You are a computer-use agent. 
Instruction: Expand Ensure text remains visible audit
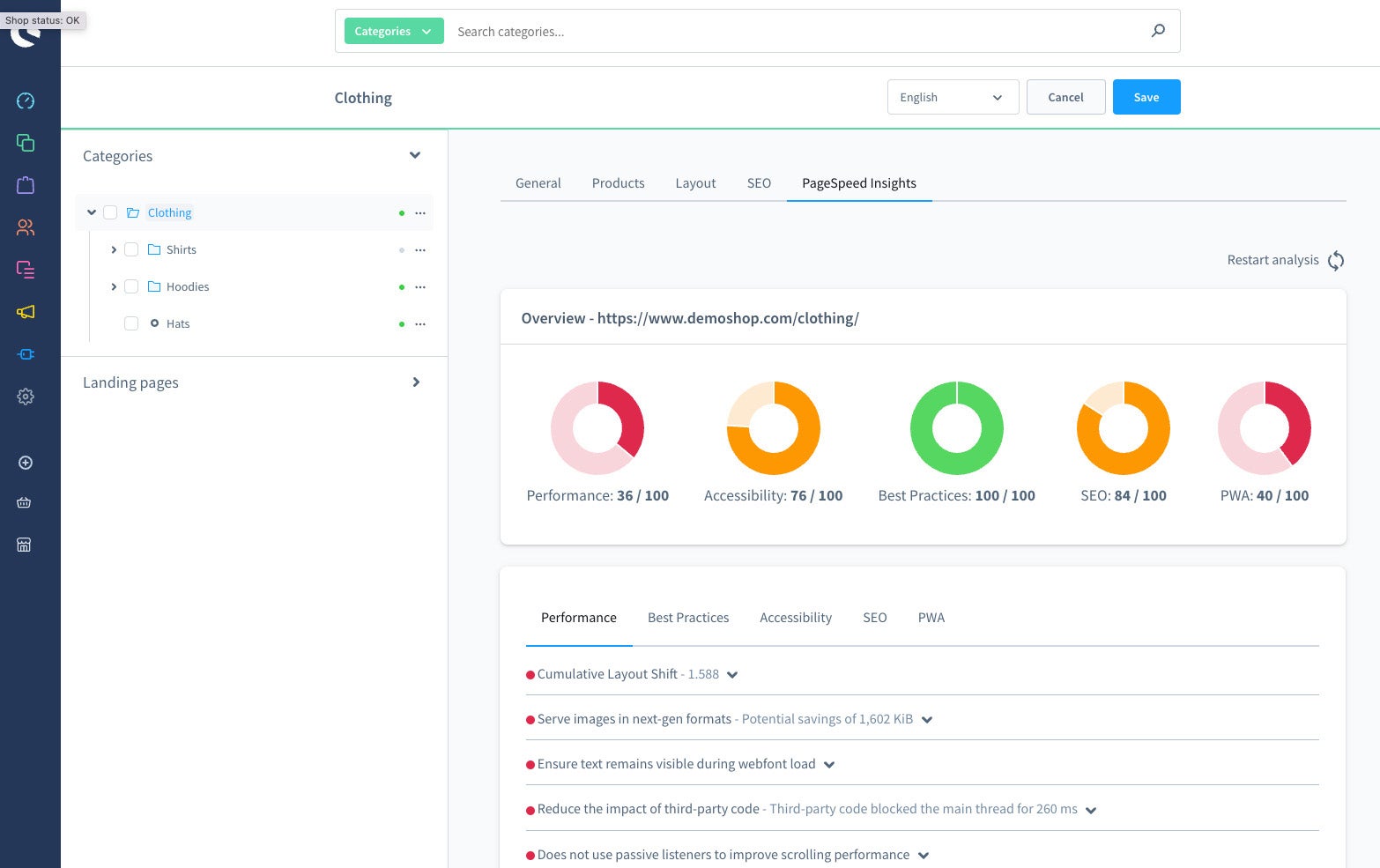point(829,765)
